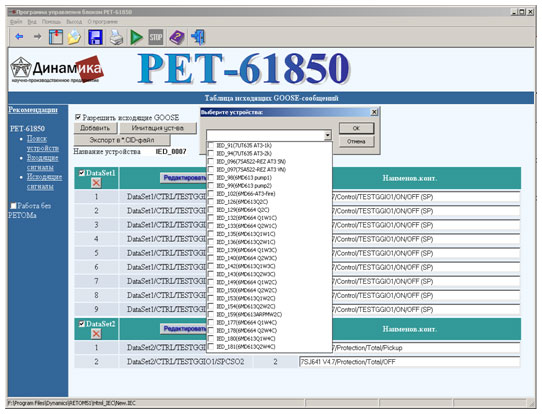Check IED_181(6MD613Q2W4C) device entry
Screen dimensions: 542x414
tap(211, 347)
